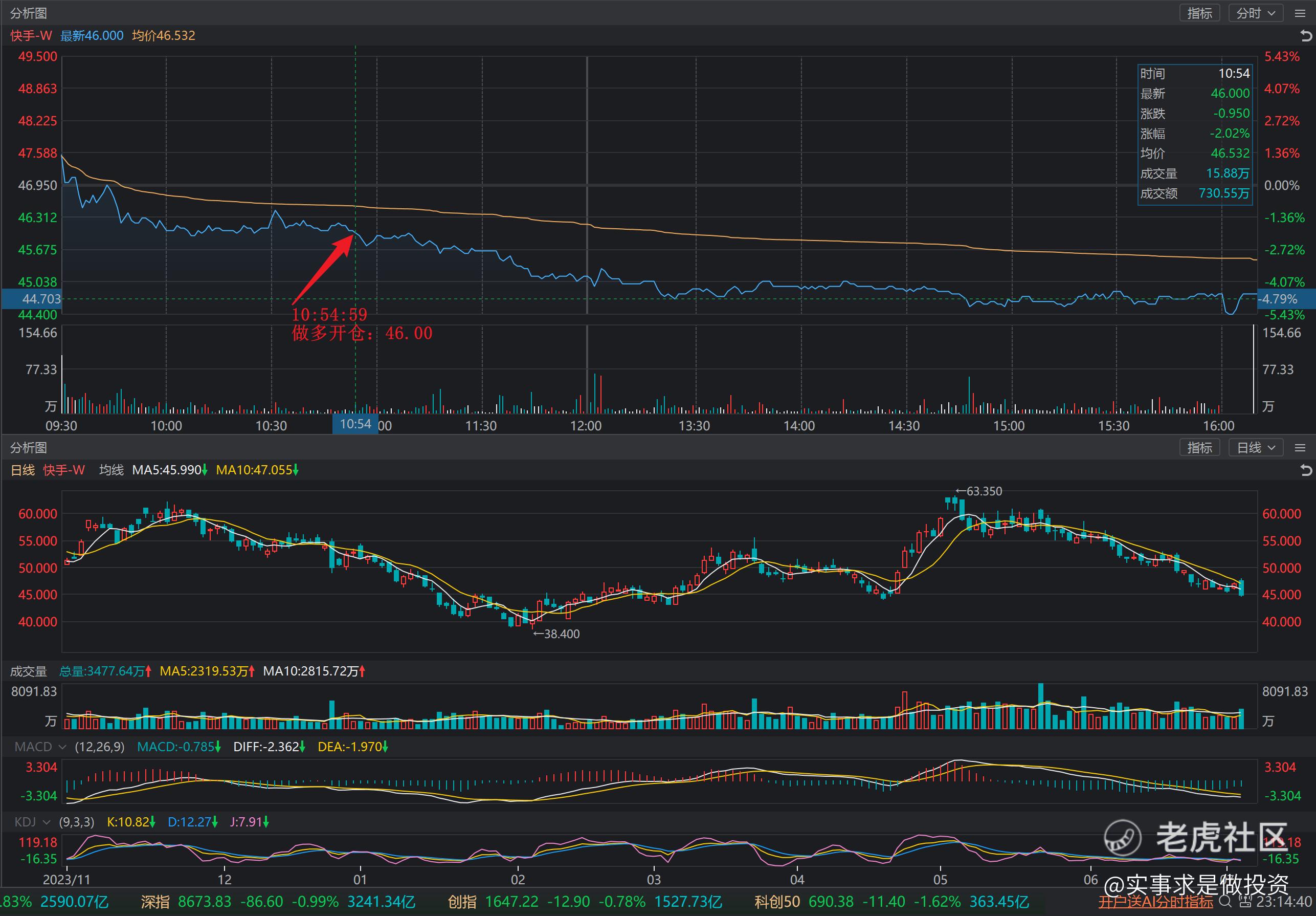This screenshot has height=916, width=1316.
Task: Click the 63.350 high price annotation
Action: click(x=979, y=491)
